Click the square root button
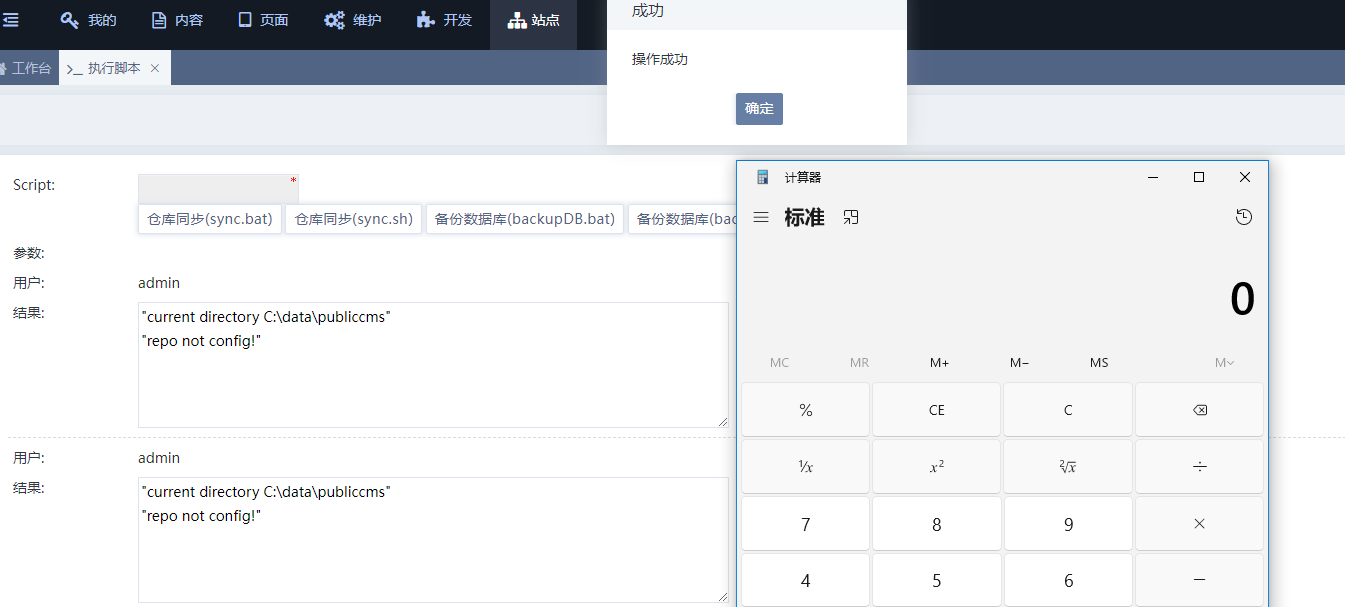1345x607 pixels. (1067, 466)
